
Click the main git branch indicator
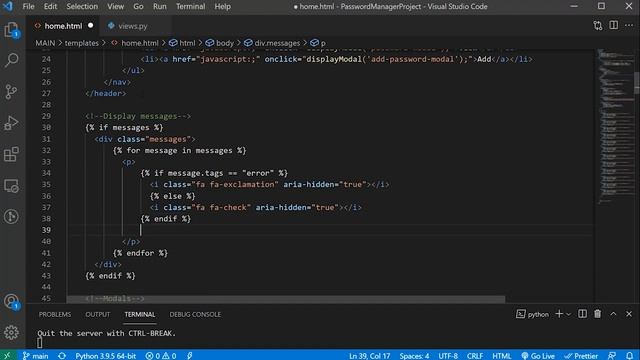click(x=36, y=356)
